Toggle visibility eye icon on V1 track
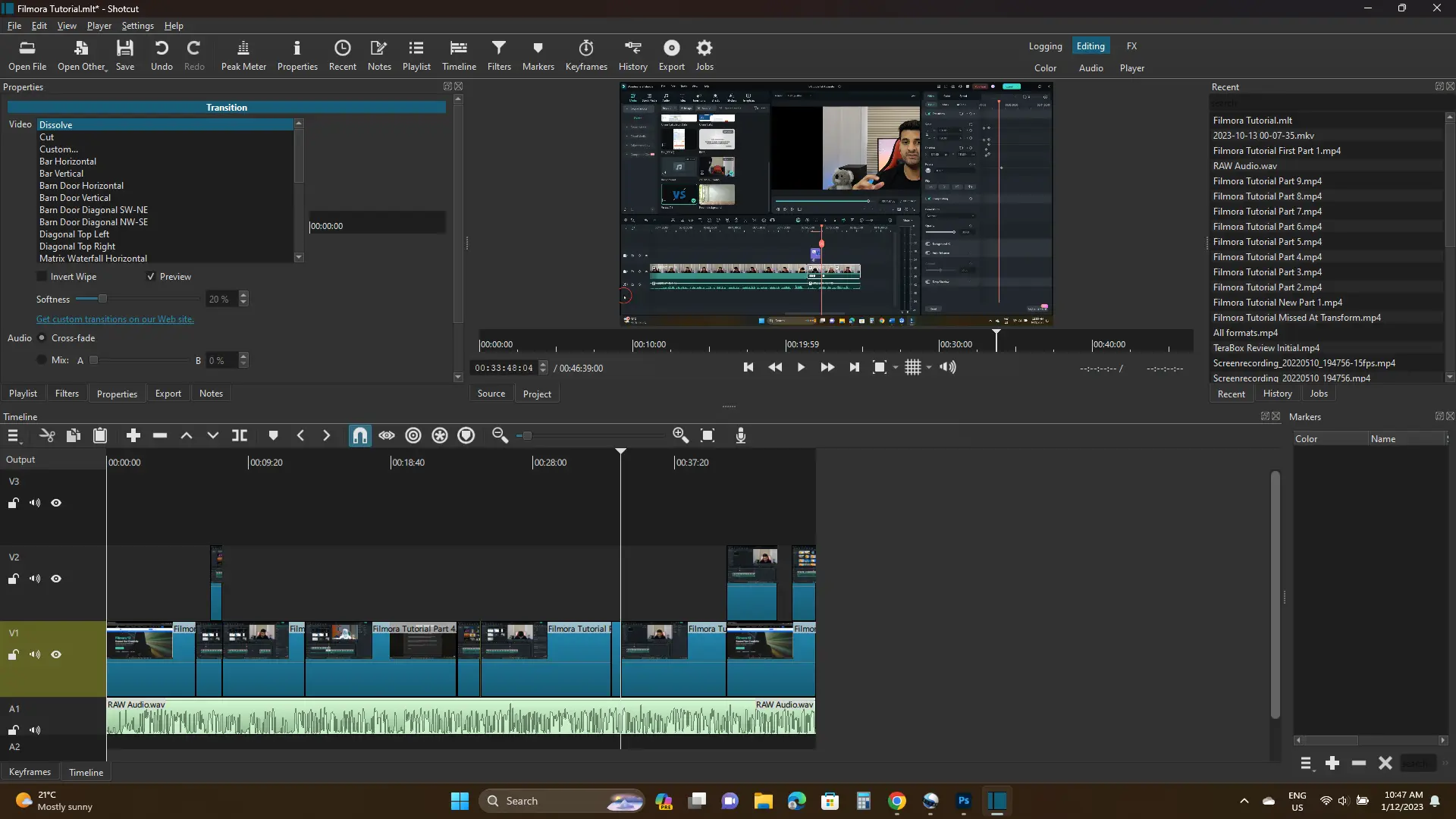The image size is (1456, 819). pos(56,654)
